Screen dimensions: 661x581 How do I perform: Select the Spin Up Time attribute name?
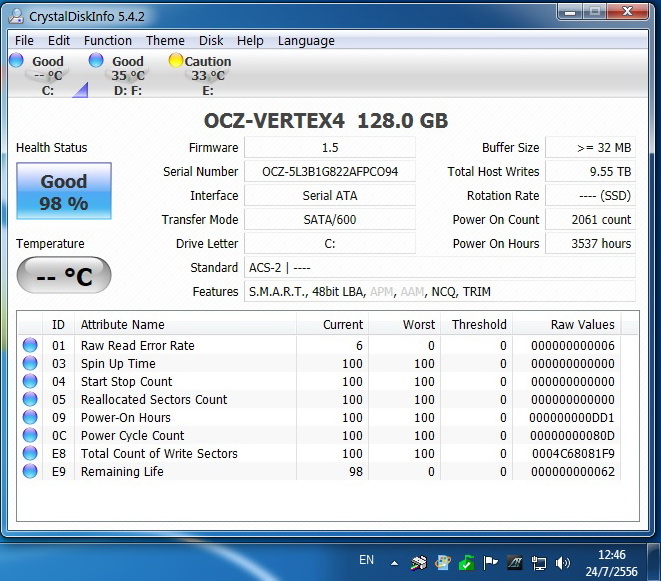pyautogui.click(x=118, y=363)
